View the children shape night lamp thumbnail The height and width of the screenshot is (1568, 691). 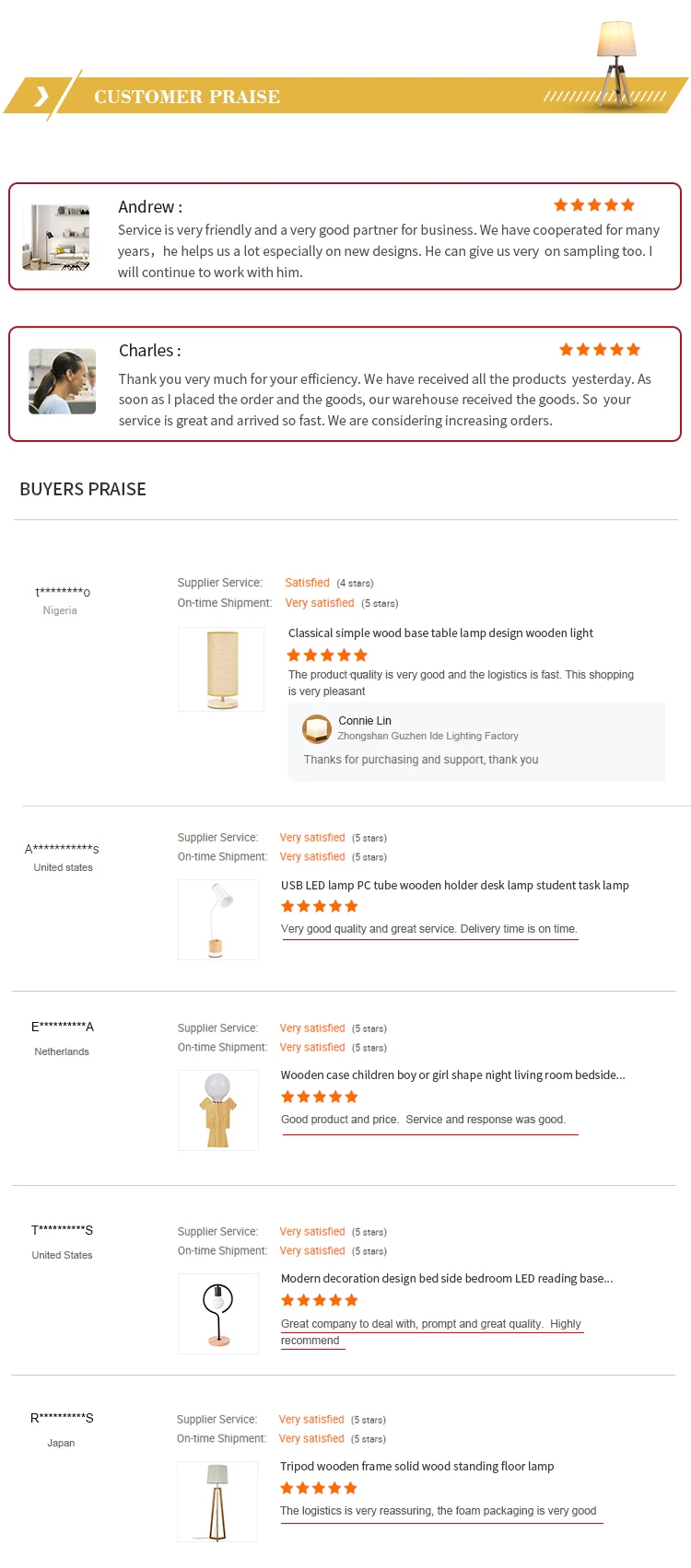click(x=218, y=1110)
